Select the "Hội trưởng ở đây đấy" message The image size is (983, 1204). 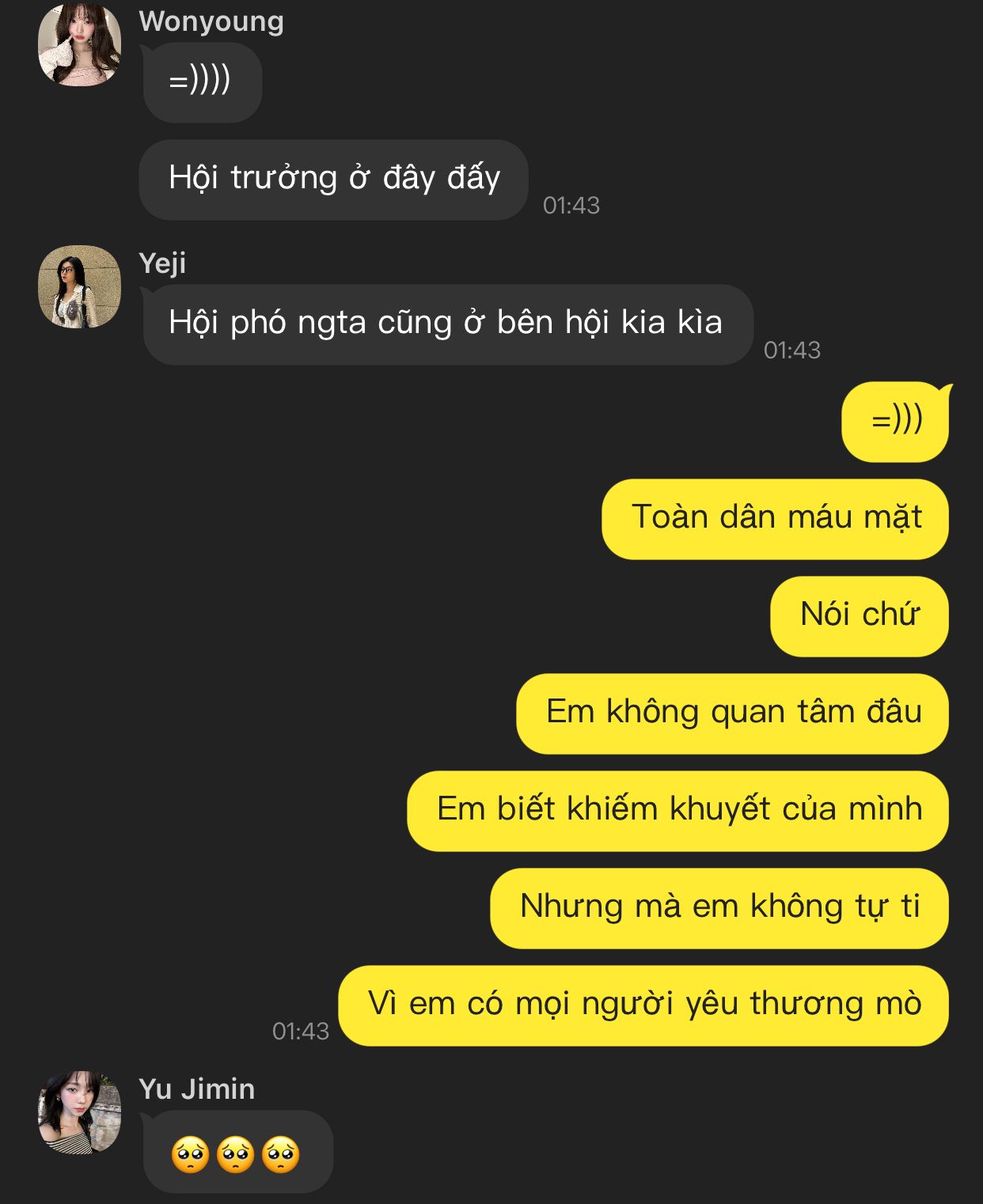(x=333, y=180)
